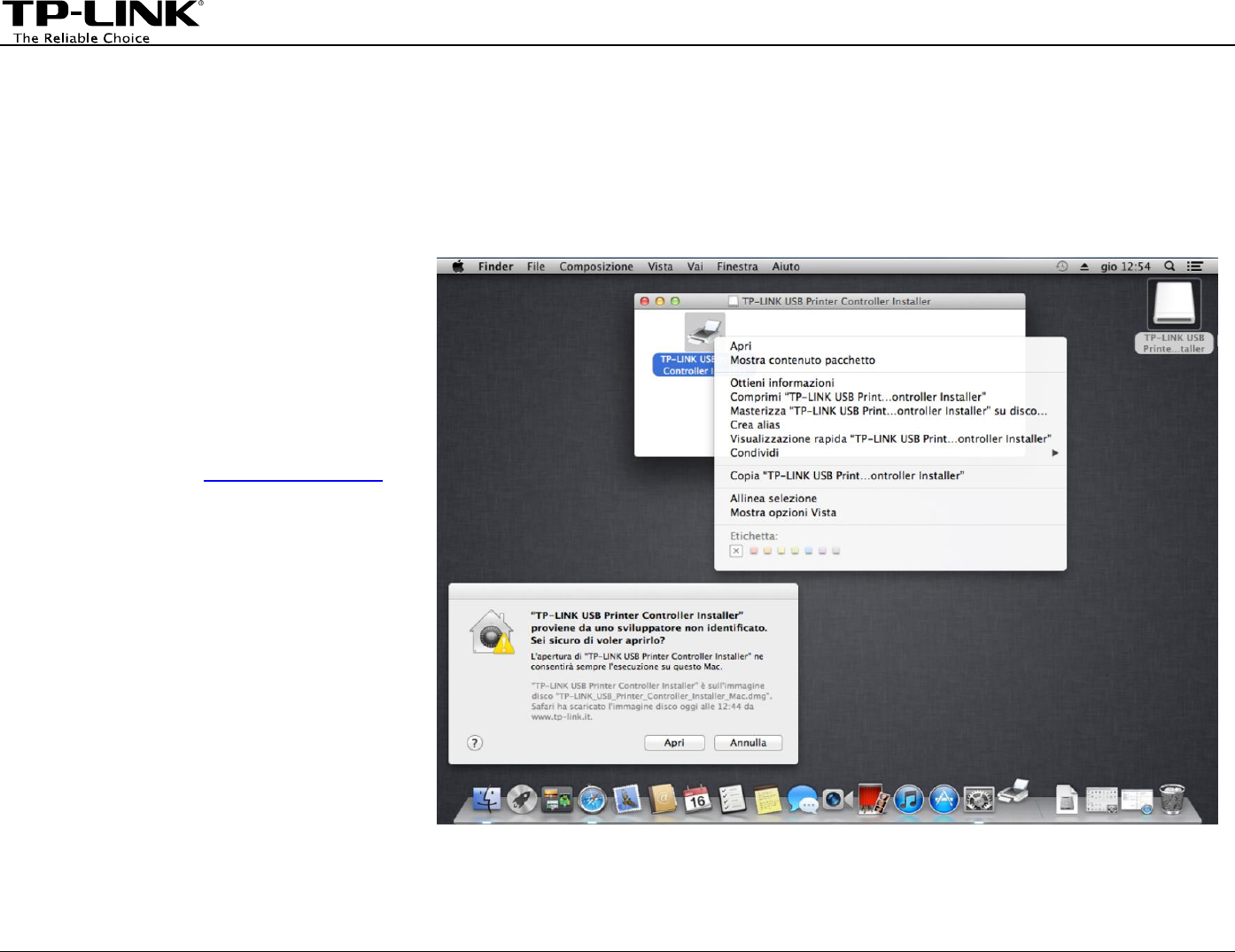The image size is (1235, 952).
Task: Expand the Condividi submenu
Action: point(890,453)
